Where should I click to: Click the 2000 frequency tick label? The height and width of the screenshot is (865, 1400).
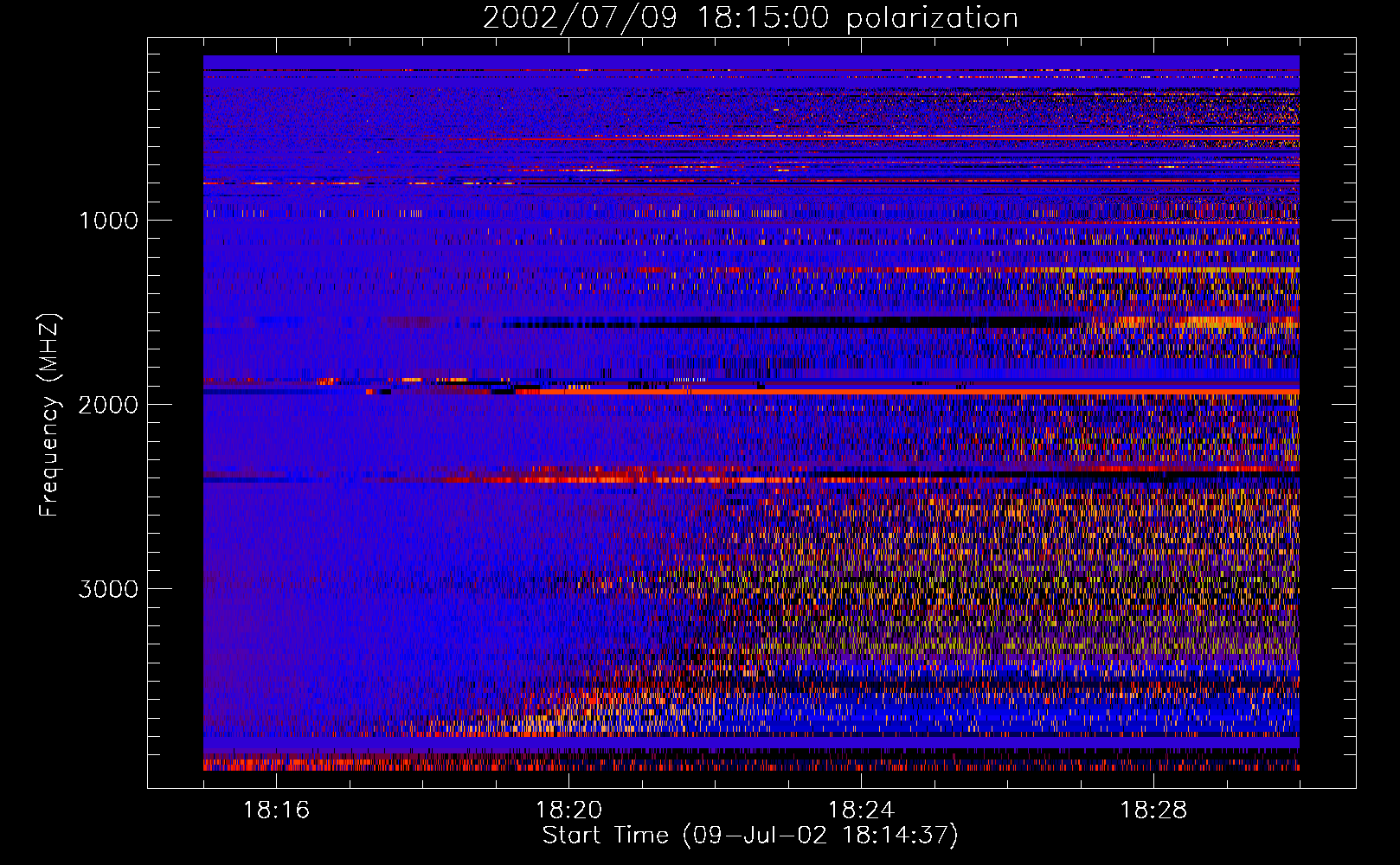(108, 405)
